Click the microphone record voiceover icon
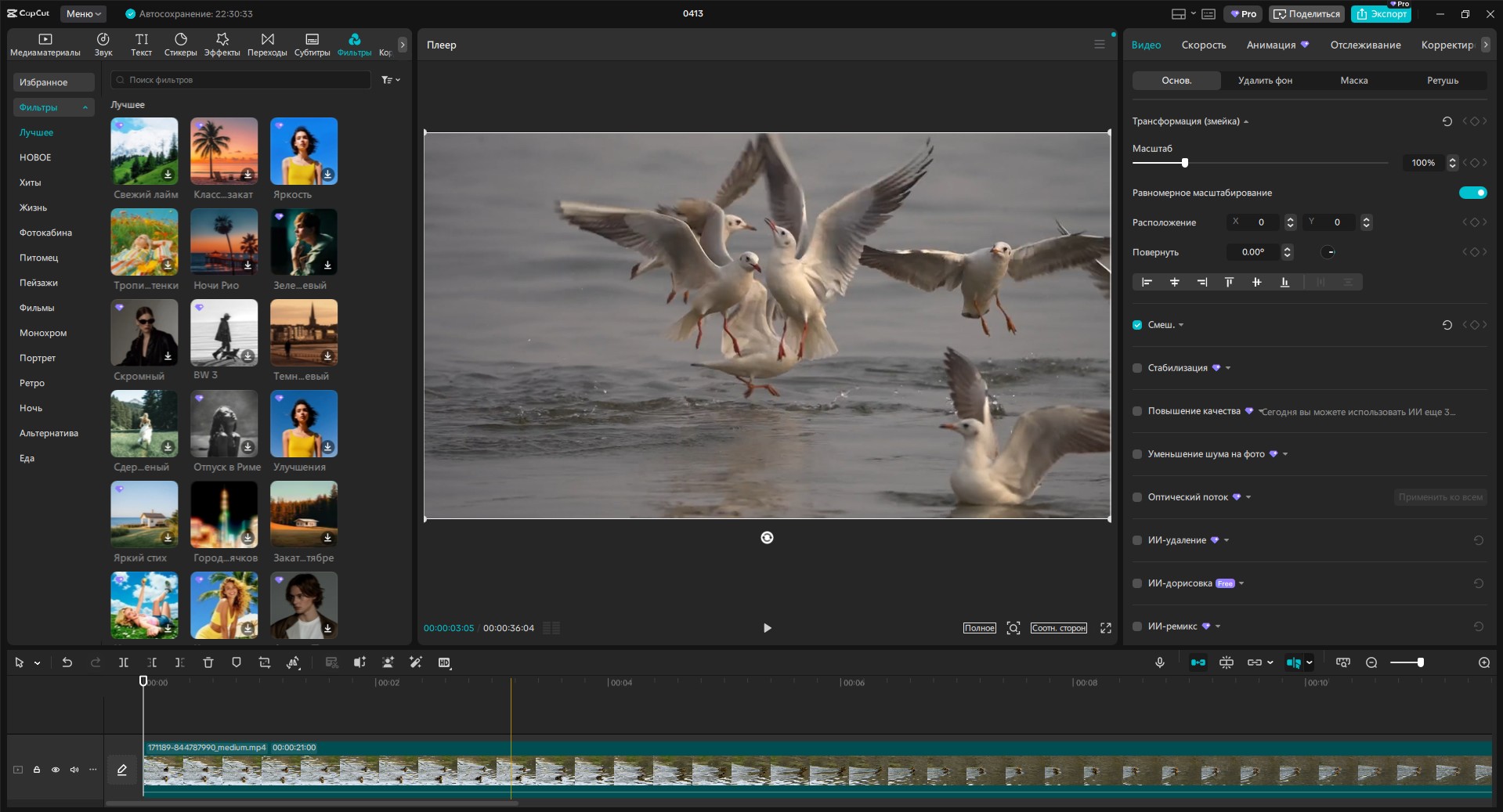This screenshot has height=812, width=1503. (1160, 662)
